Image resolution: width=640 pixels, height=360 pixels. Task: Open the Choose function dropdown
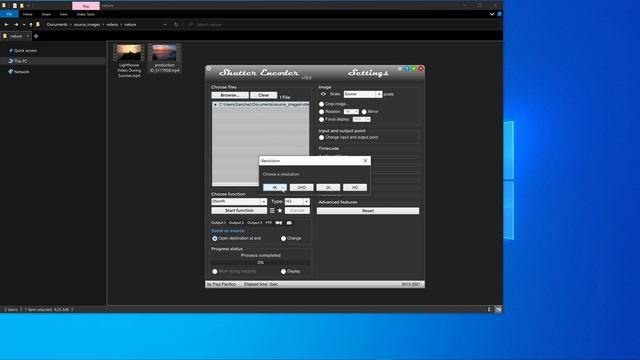tap(264, 202)
